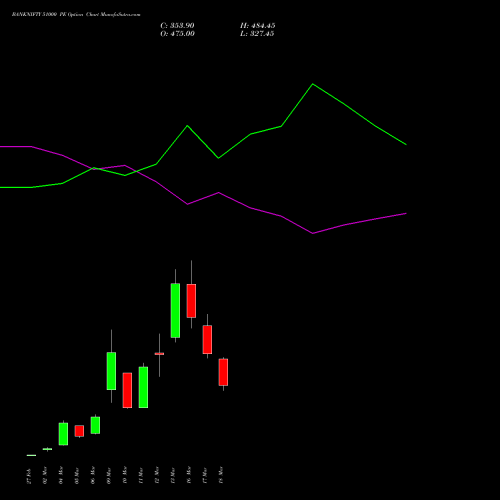Click the 27 Feb date label
Viewport: 500px width, 500px height.
click(x=29, y=476)
